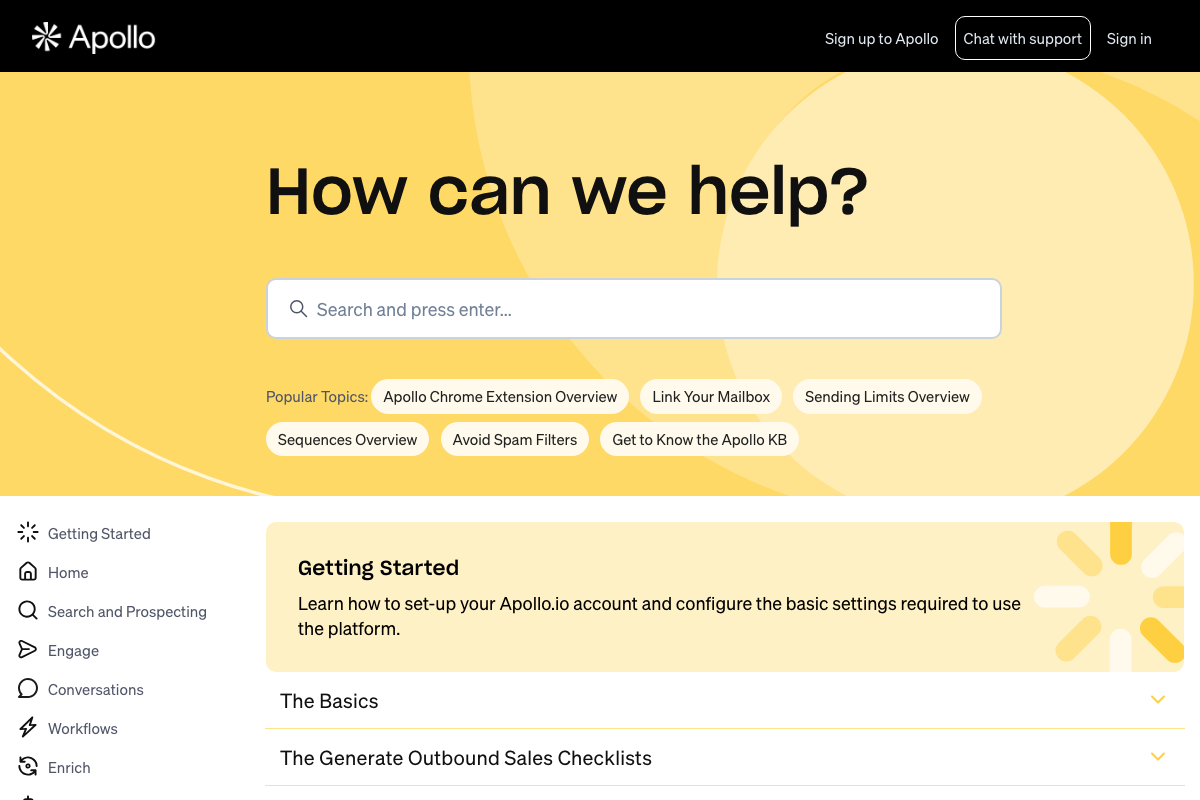The image size is (1200, 800).
Task: Select Engage in sidebar navigation
Action: click(73, 650)
